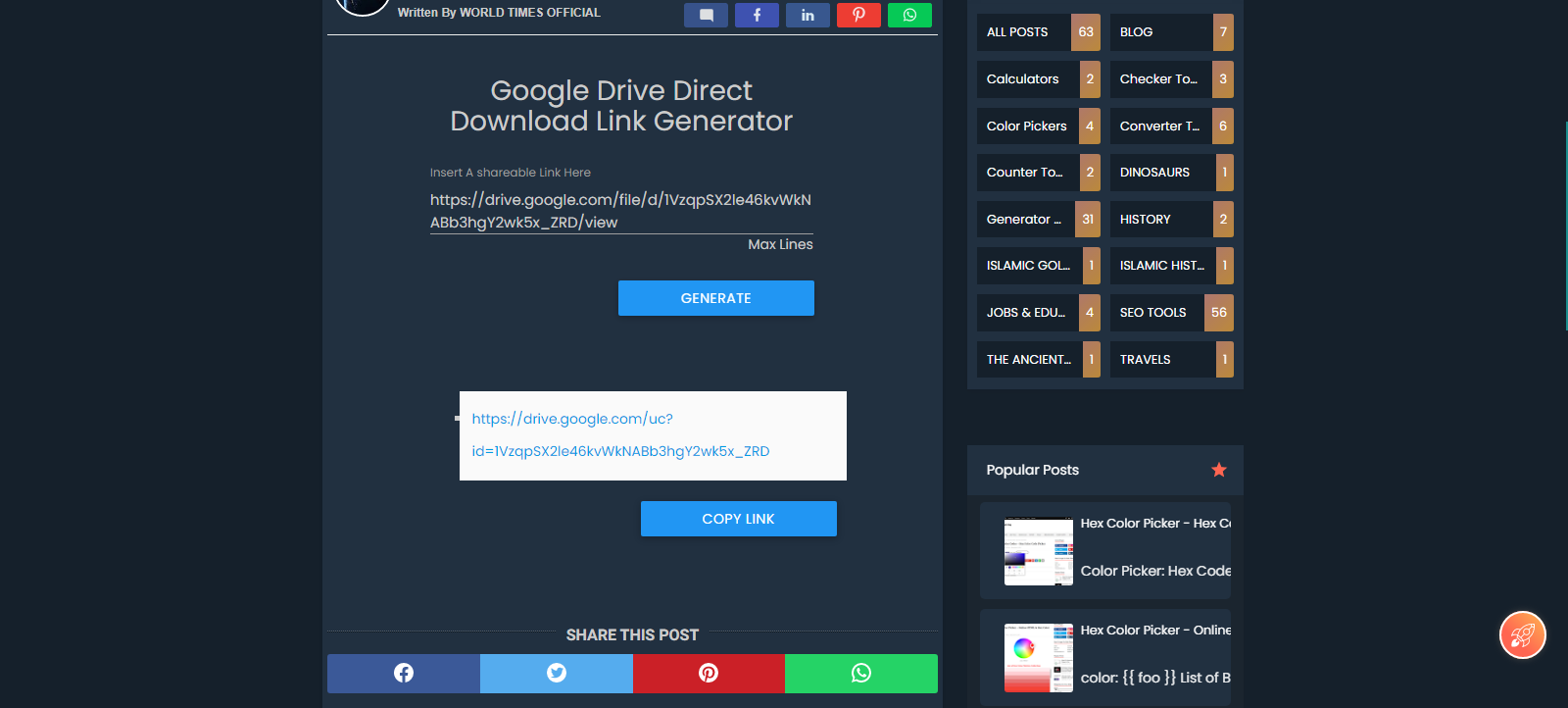Share on LinkedIn using the top icon row
This screenshot has height=708, width=1568.
pyautogui.click(x=808, y=15)
